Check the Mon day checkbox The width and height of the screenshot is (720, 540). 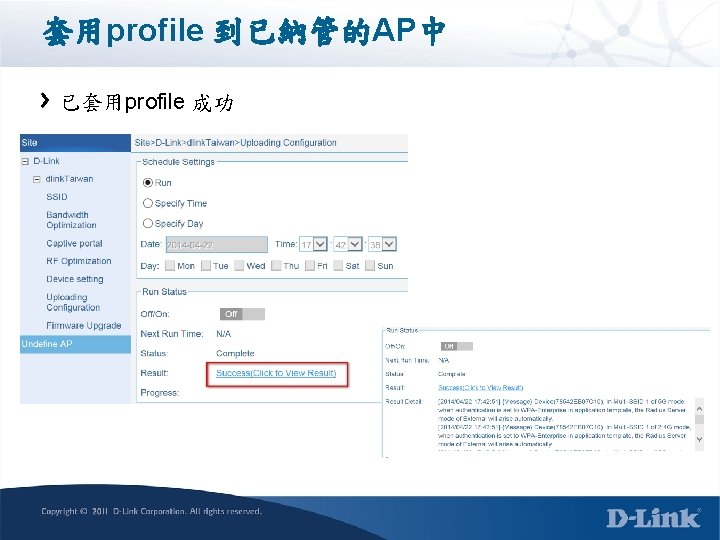pos(170,265)
